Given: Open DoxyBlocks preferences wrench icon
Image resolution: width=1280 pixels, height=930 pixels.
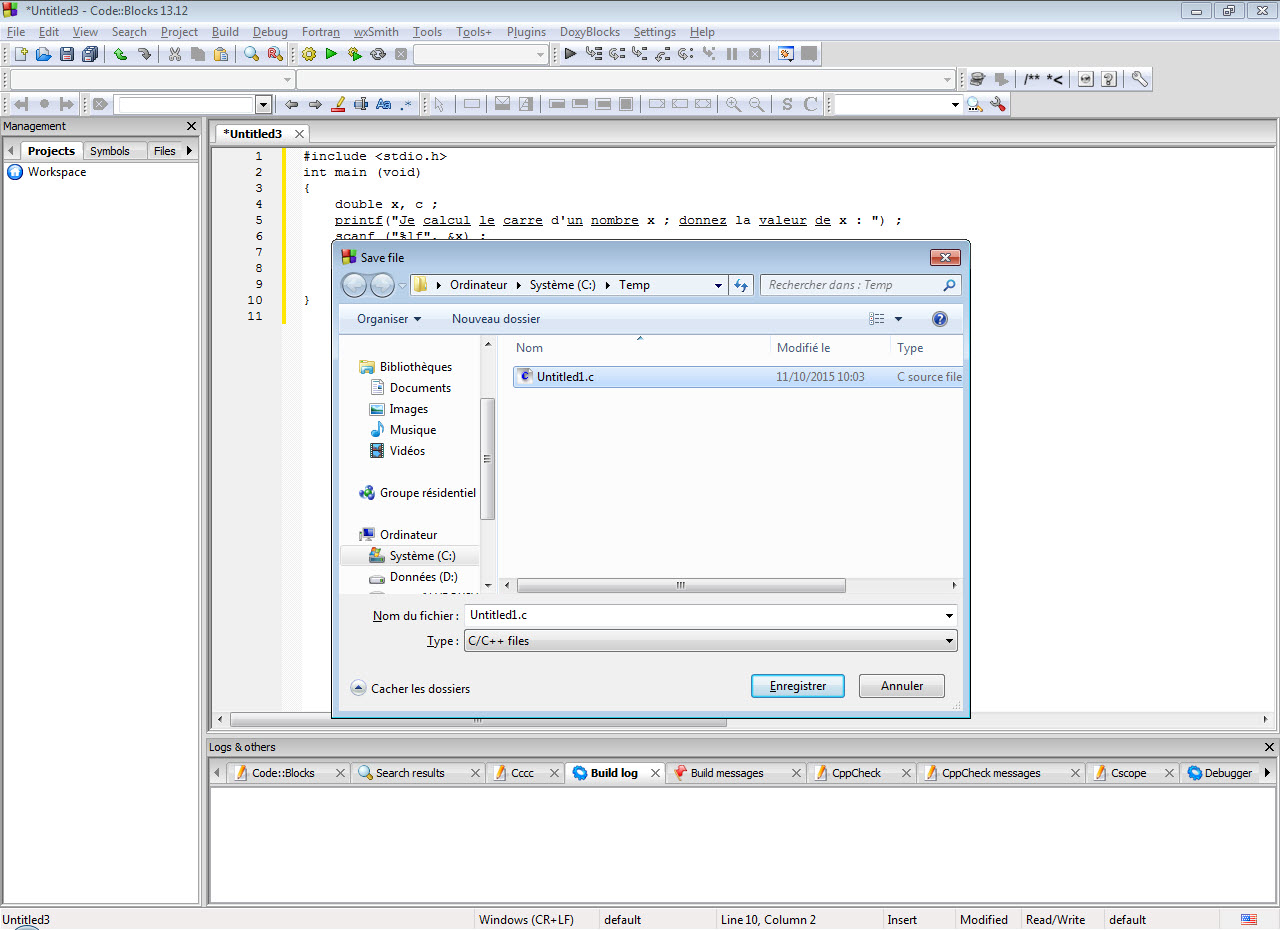Looking at the screenshot, I should (x=1139, y=79).
